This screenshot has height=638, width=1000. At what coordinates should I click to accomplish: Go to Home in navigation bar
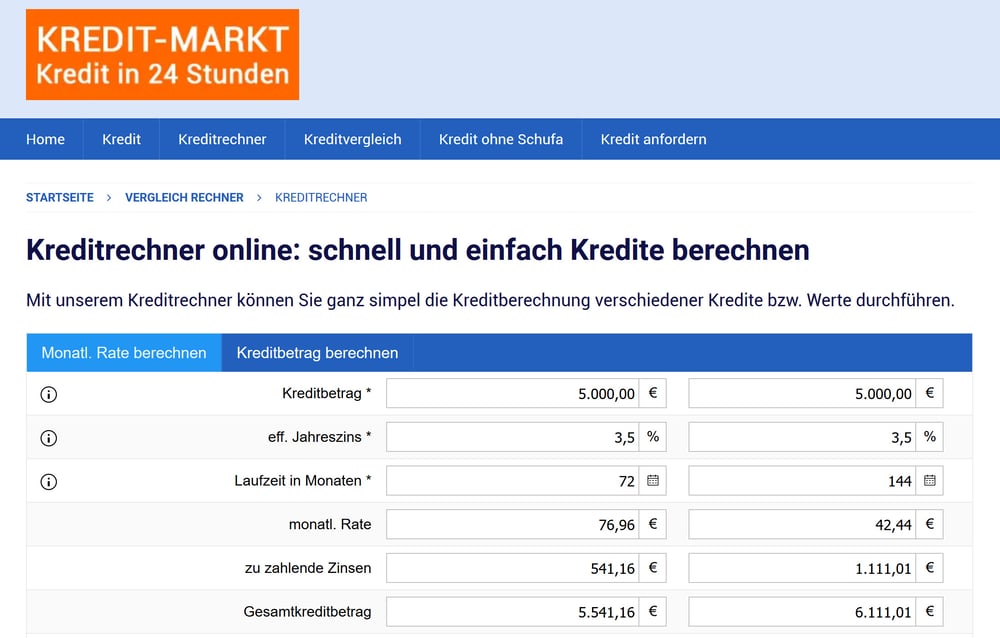pyautogui.click(x=45, y=139)
